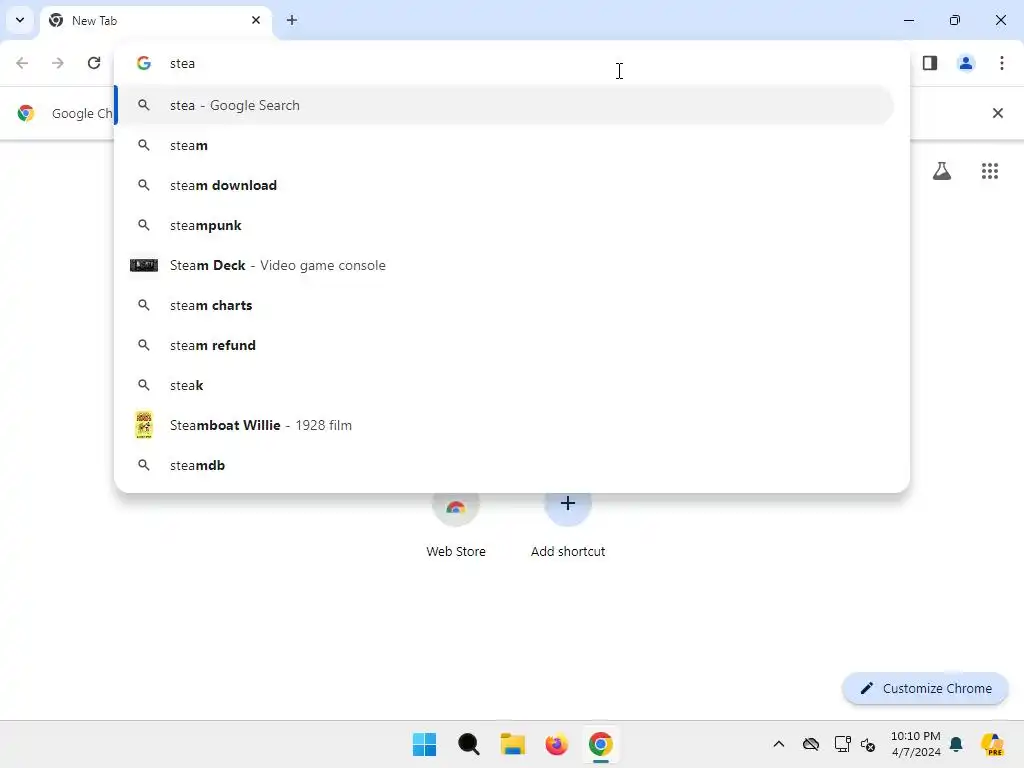The width and height of the screenshot is (1024, 768).
Task: Click the Steamboat Willie poster thumbnail
Action: pos(144,425)
